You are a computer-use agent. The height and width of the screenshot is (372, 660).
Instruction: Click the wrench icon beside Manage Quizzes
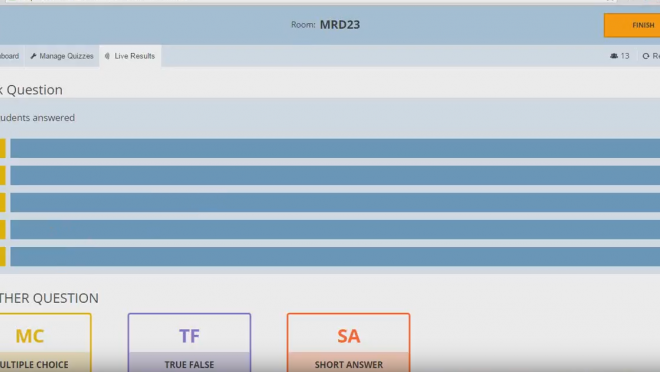click(33, 56)
